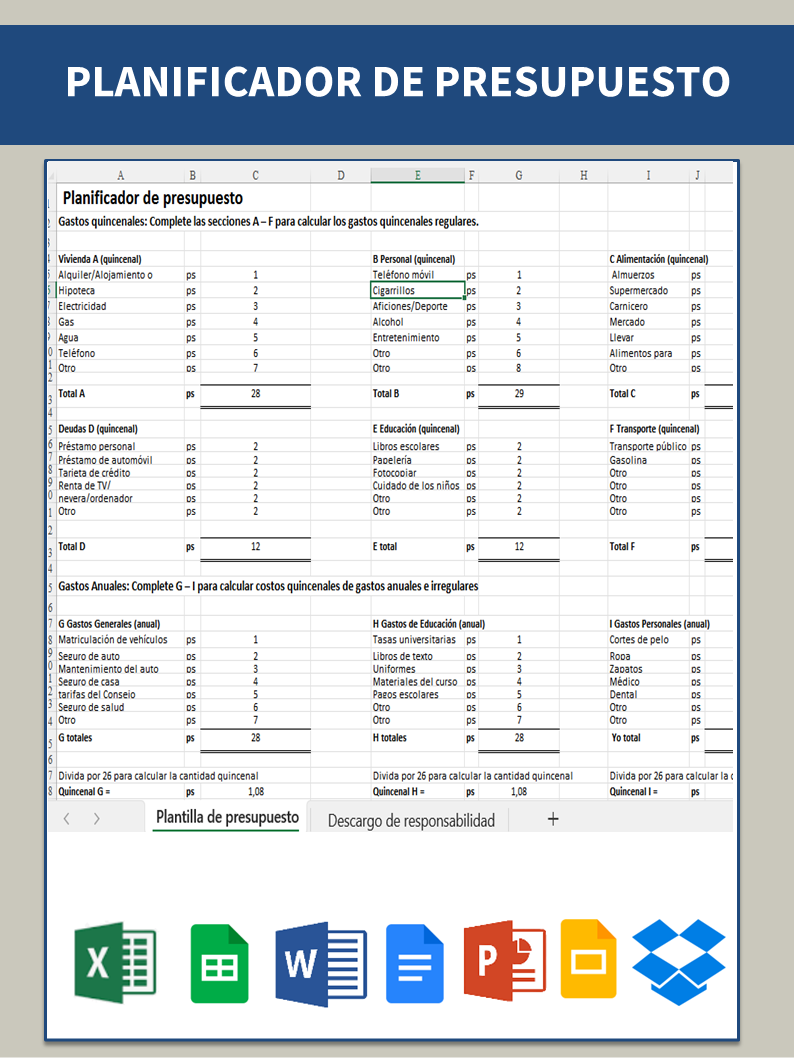
Task: Click the Total B value 29
Action: (519, 393)
